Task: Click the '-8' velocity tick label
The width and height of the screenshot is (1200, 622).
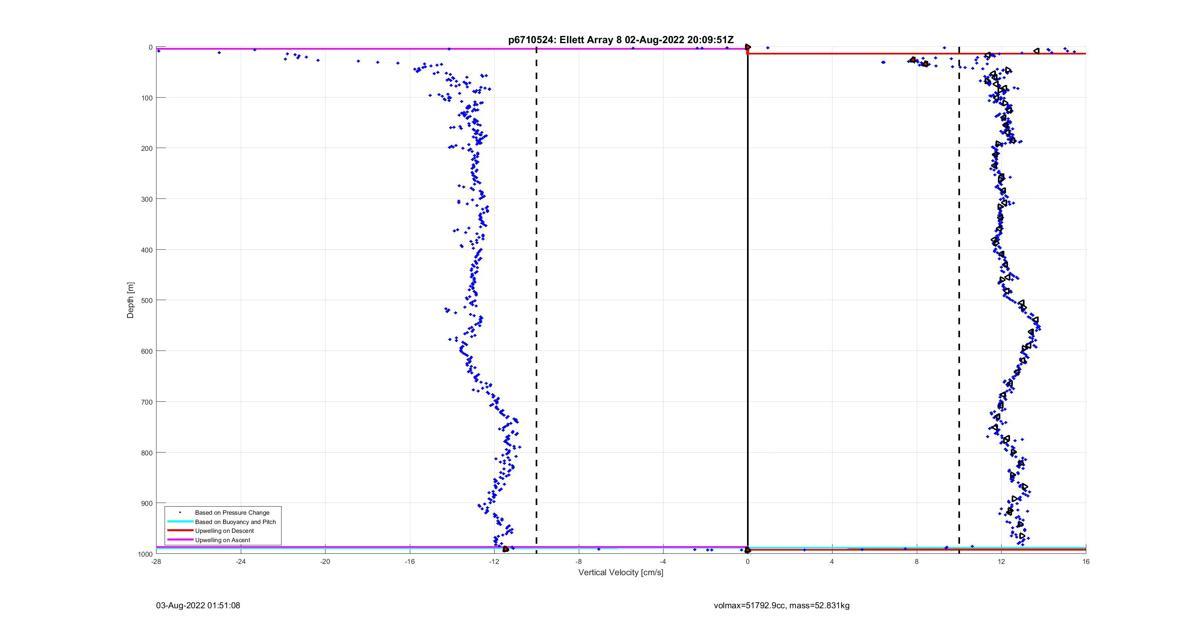Action: pyautogui.click(x=579, y=561)
